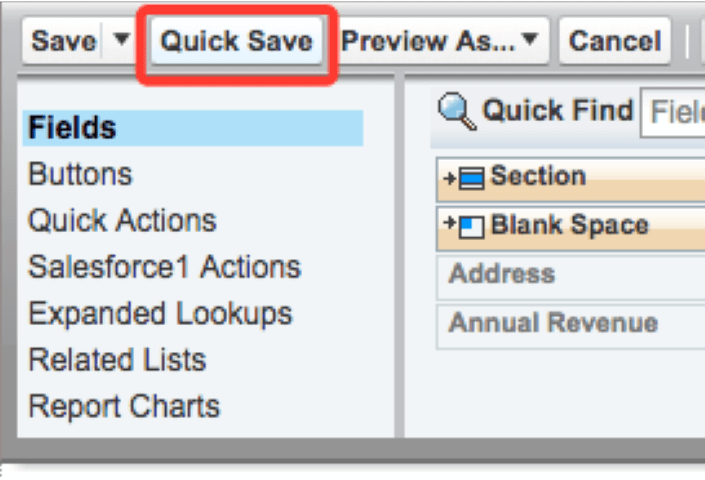Click the Blank Space palette item
Screen dimensions: 705x480
point(570,226)
